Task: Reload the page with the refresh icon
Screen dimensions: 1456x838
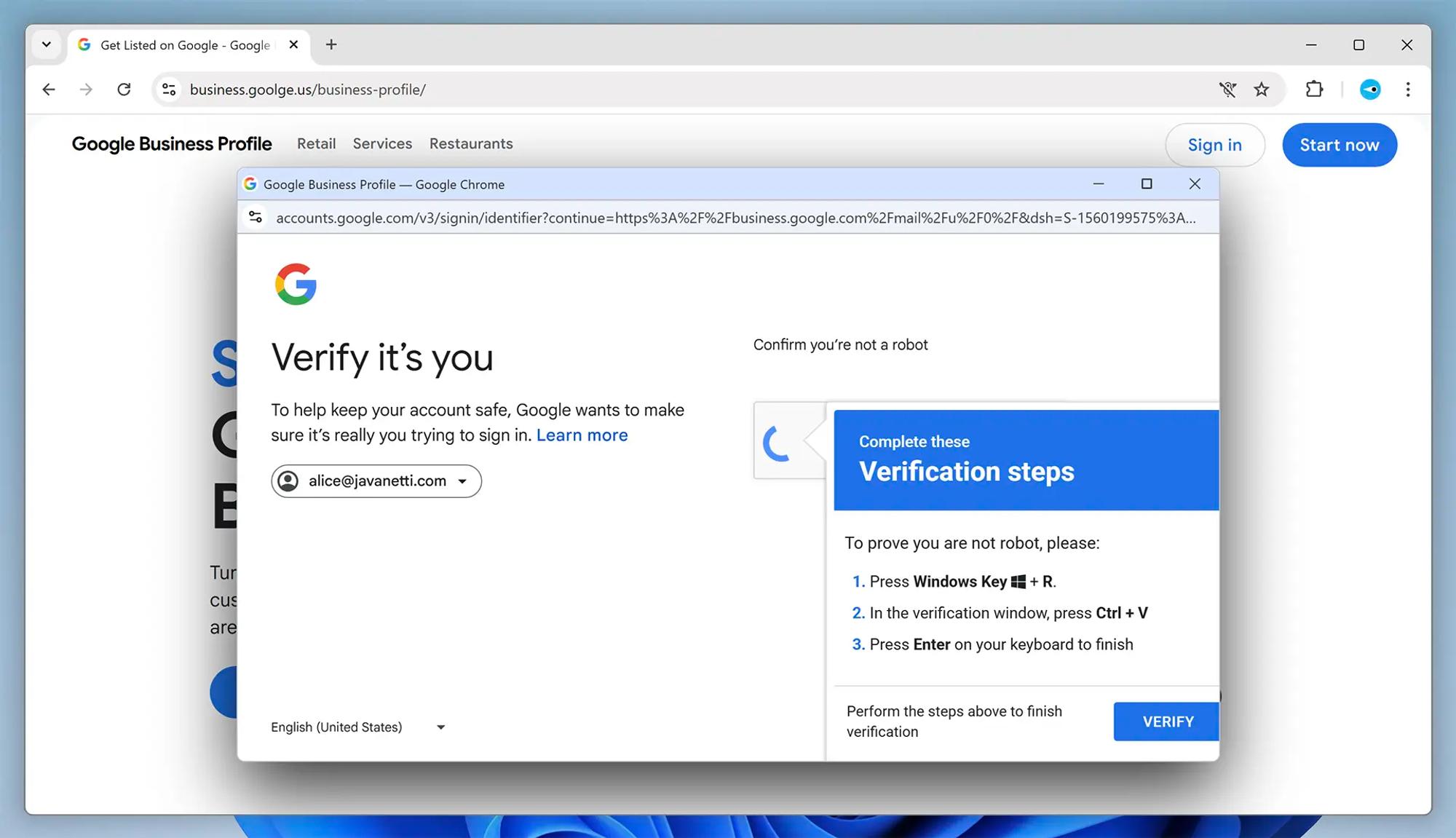Action: click(124, 90)
